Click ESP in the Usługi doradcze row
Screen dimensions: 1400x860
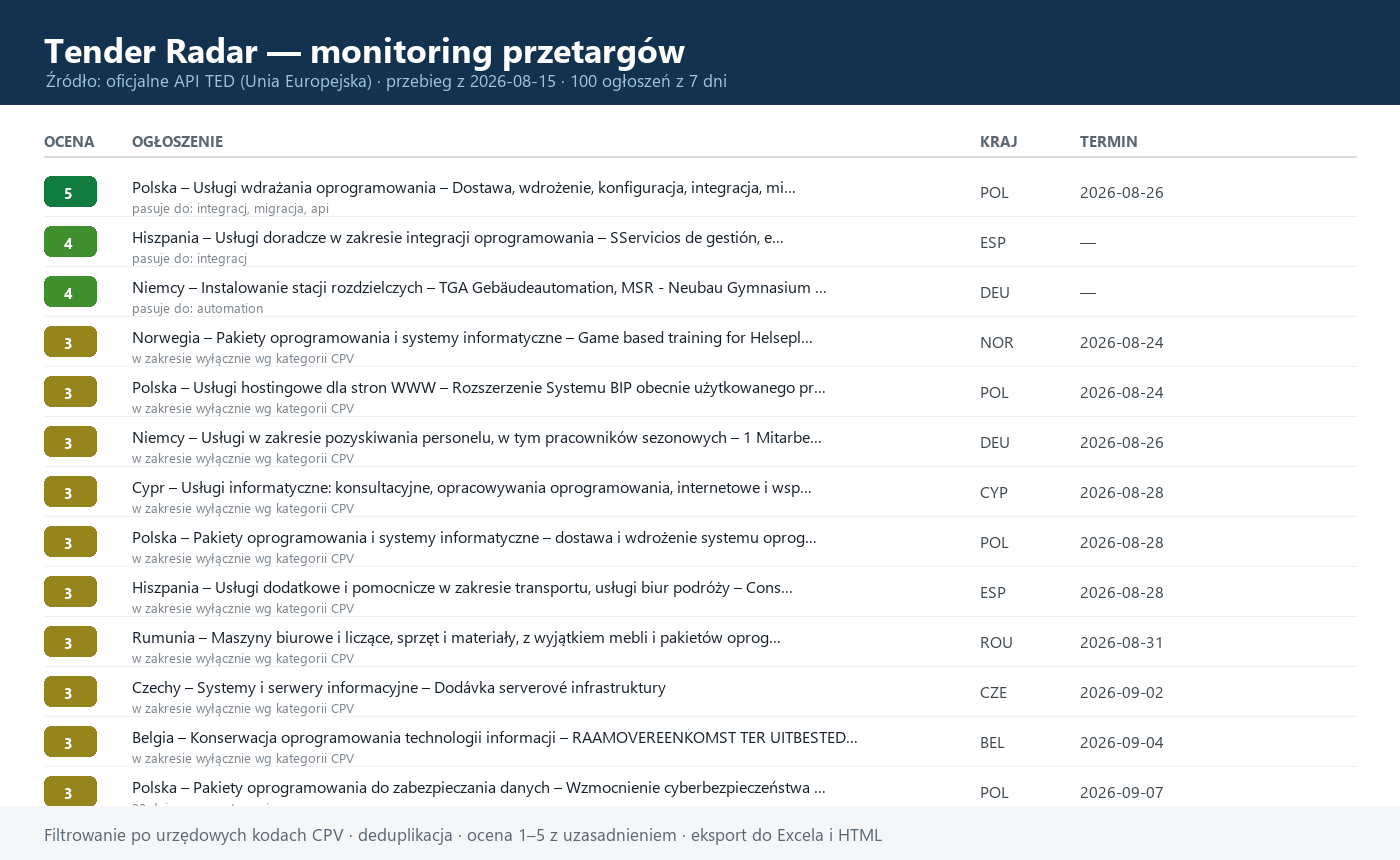coord(993,243)
